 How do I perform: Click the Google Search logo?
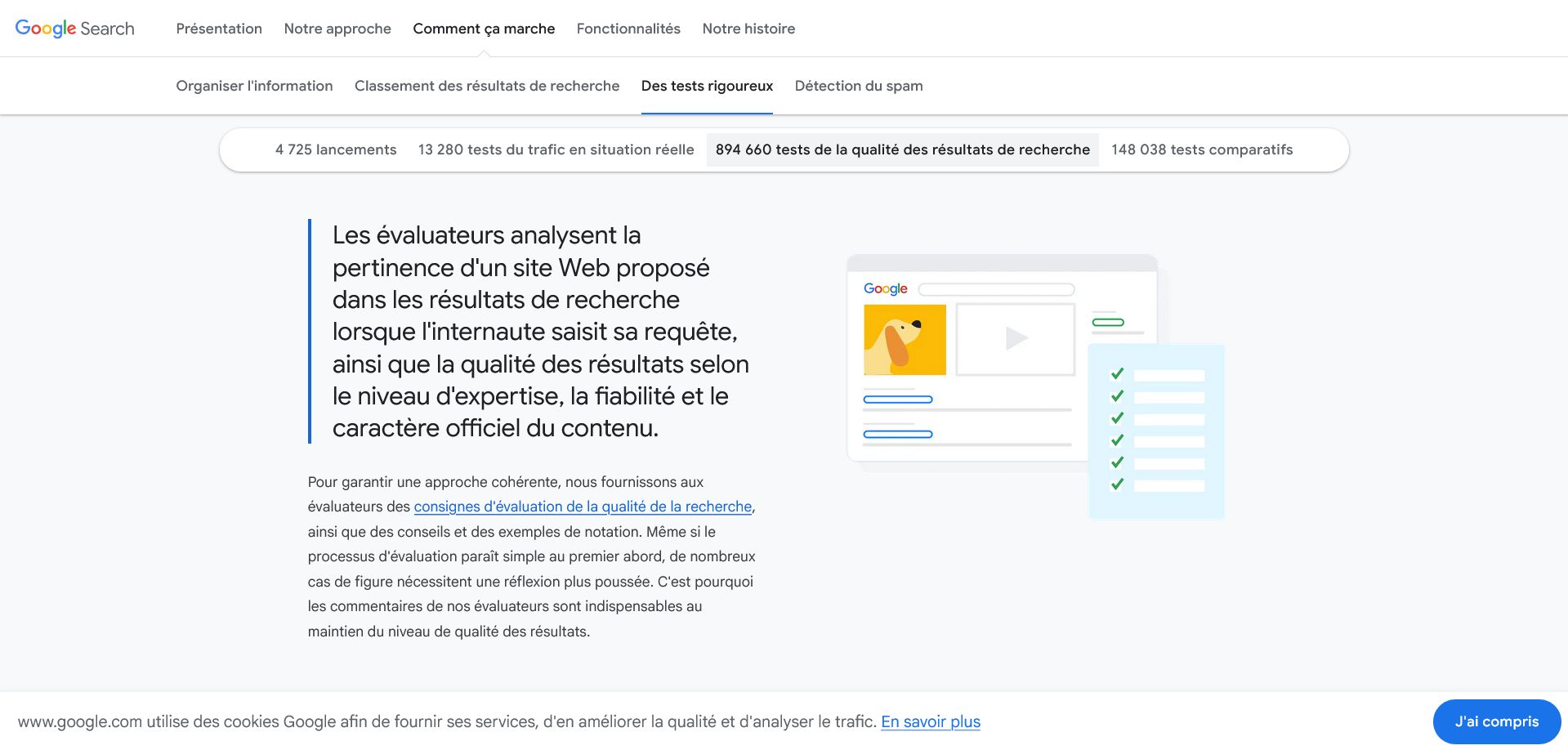(x=74, y=29)
